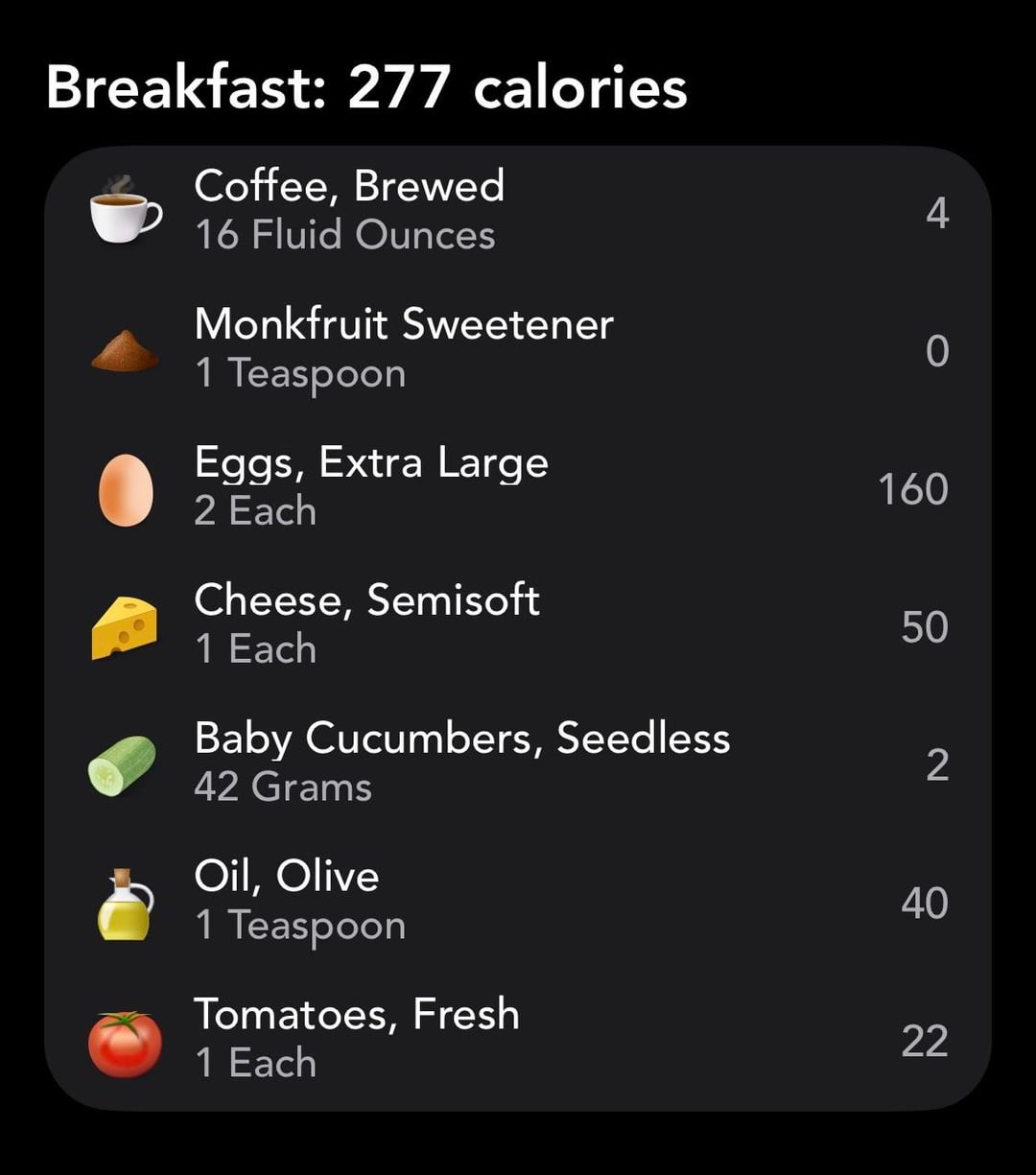Tap the 40 calorie value for olive oil
Screen dimensions: 1036x1175
[x=924, y=904]
